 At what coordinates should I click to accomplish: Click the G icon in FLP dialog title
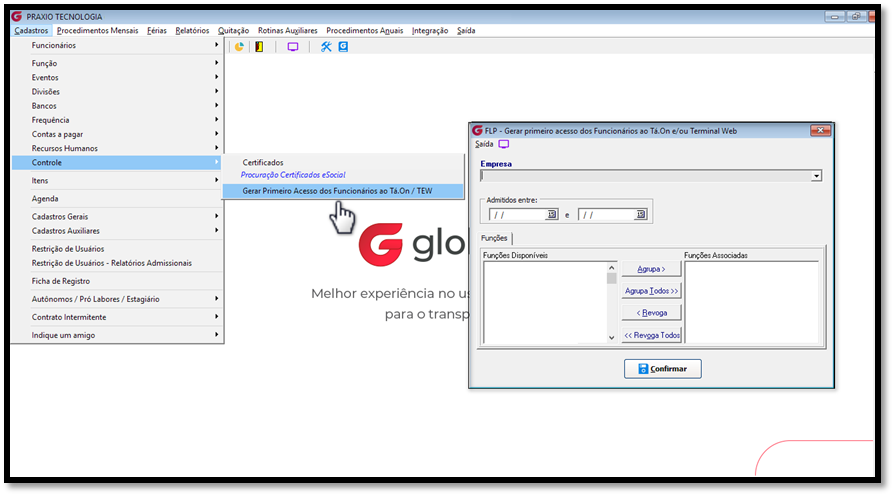pyautogui.click(x=478, y=131)
